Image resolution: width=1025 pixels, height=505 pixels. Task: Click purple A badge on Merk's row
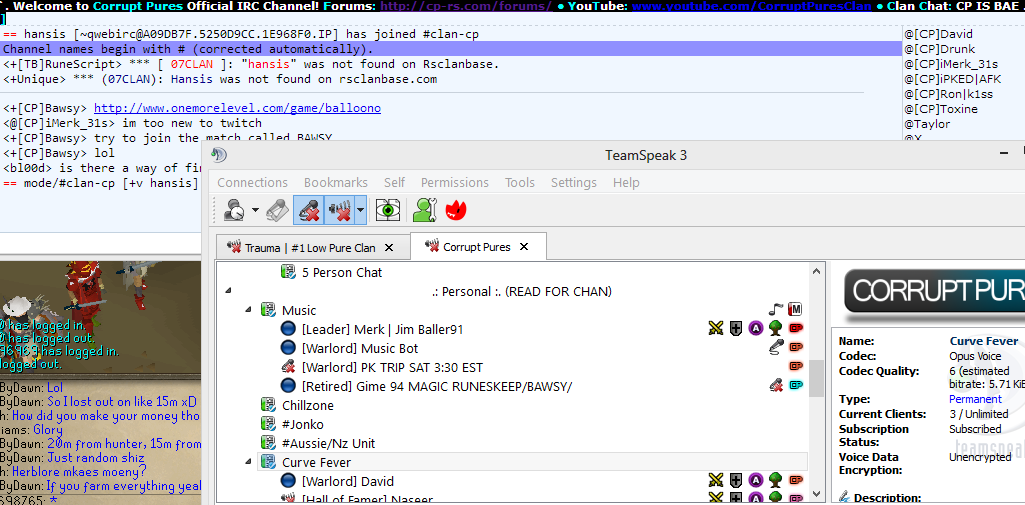pos(756,329)
